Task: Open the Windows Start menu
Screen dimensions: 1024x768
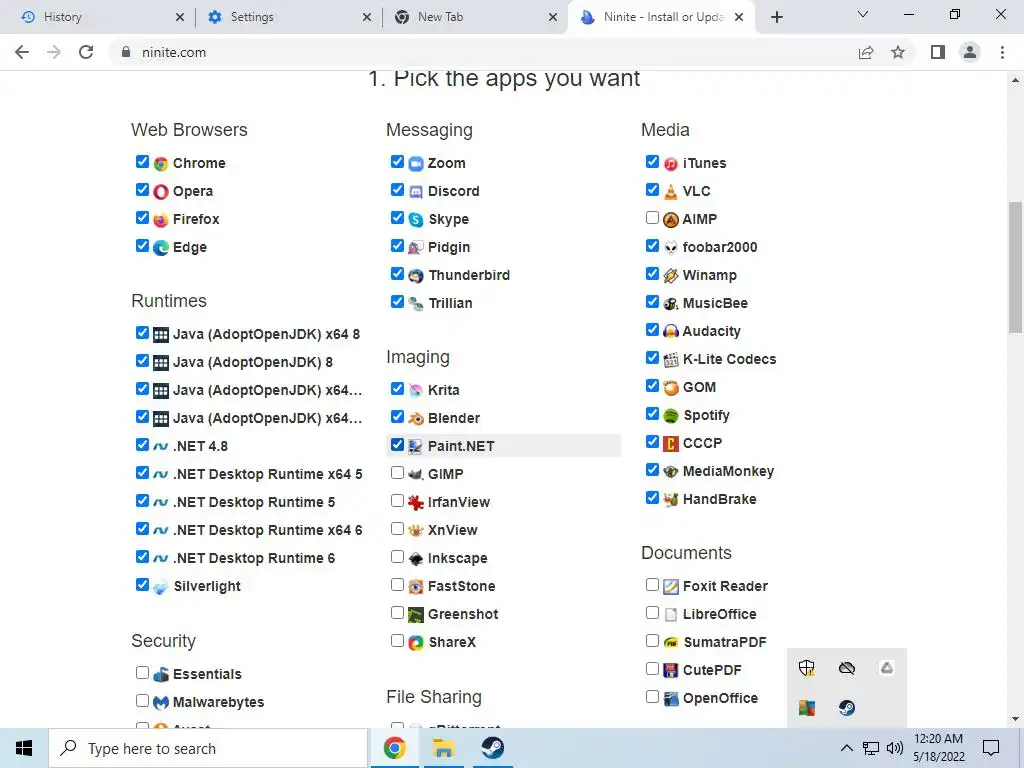Action: [24, 748]
